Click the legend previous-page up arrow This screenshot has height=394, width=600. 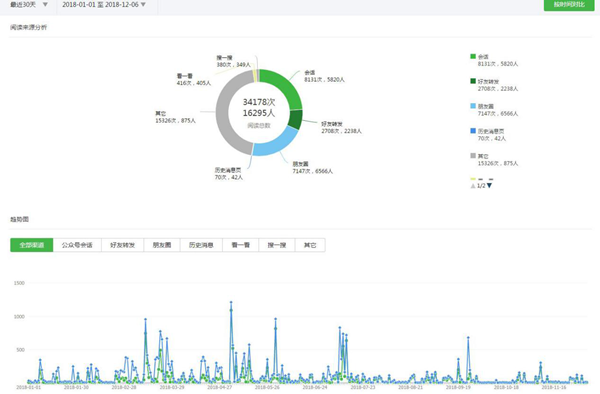pos(473,186)
